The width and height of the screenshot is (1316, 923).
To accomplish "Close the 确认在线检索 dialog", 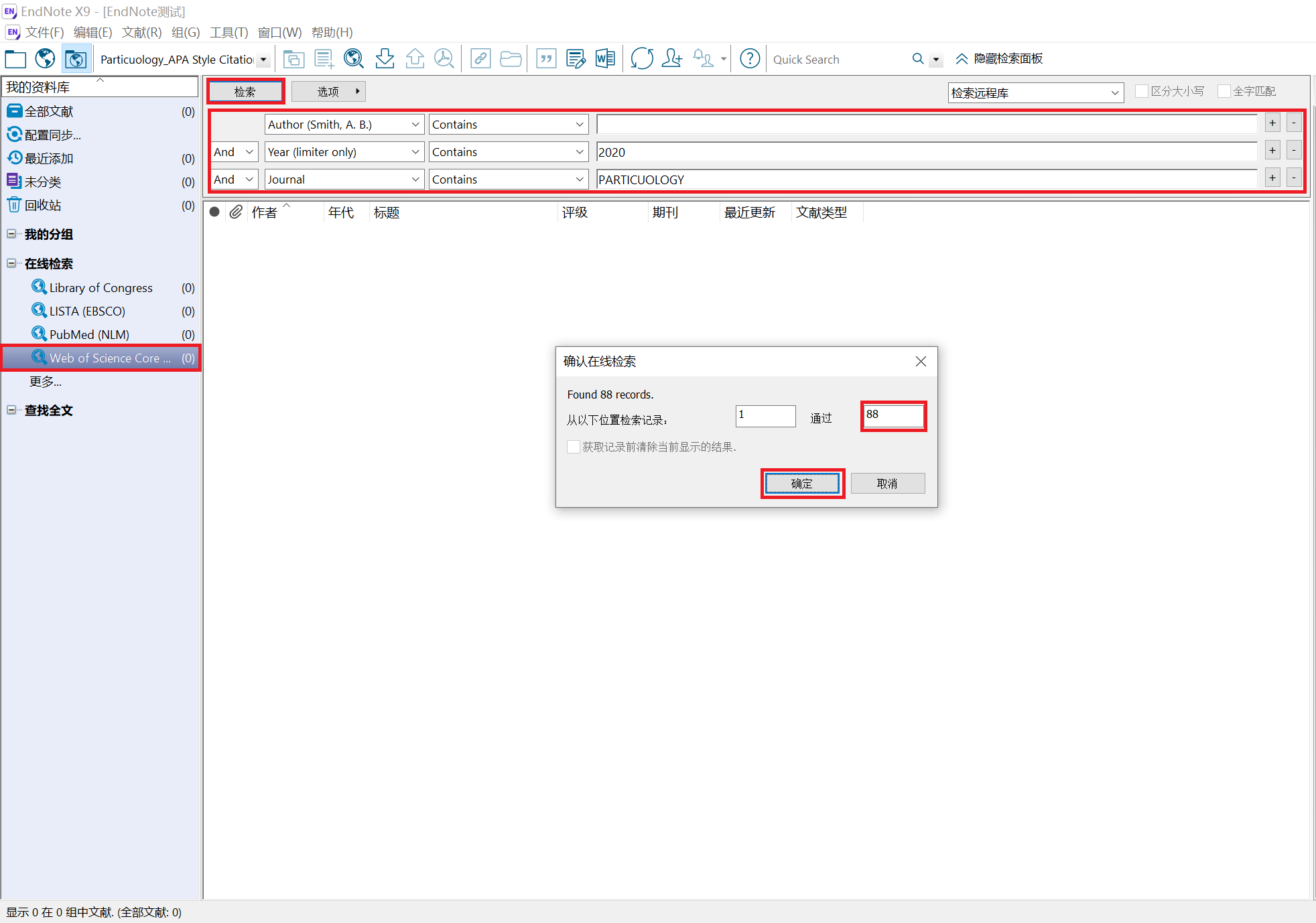I will point(921,362).
